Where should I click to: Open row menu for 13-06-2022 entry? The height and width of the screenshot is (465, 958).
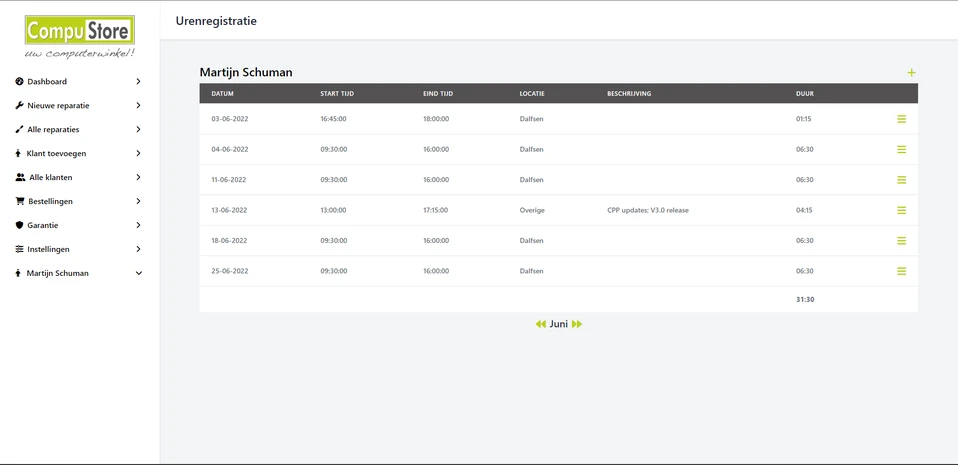901,210
